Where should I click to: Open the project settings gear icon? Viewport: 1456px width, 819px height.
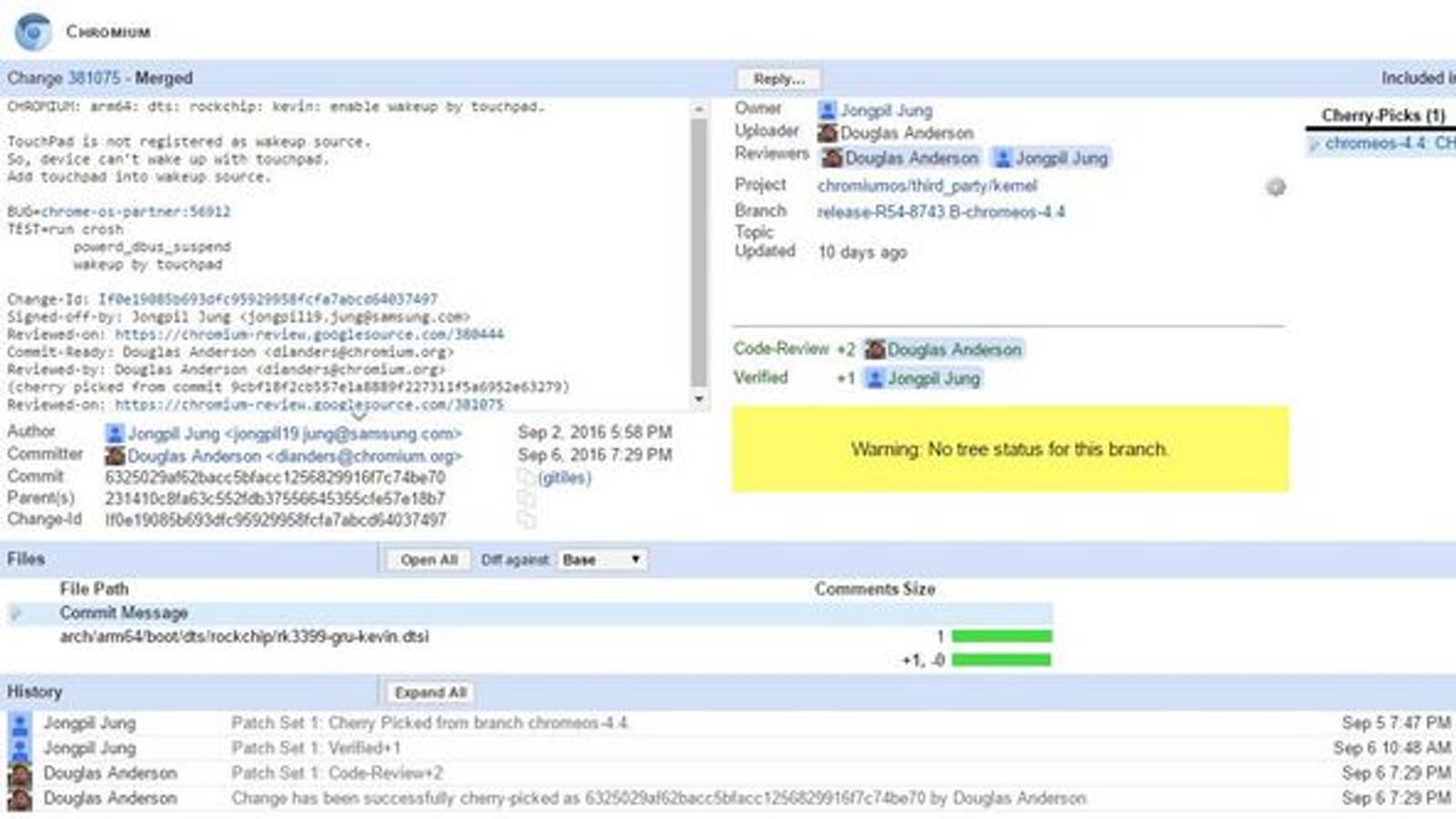pyautogui.click(x=1276, y=187)
